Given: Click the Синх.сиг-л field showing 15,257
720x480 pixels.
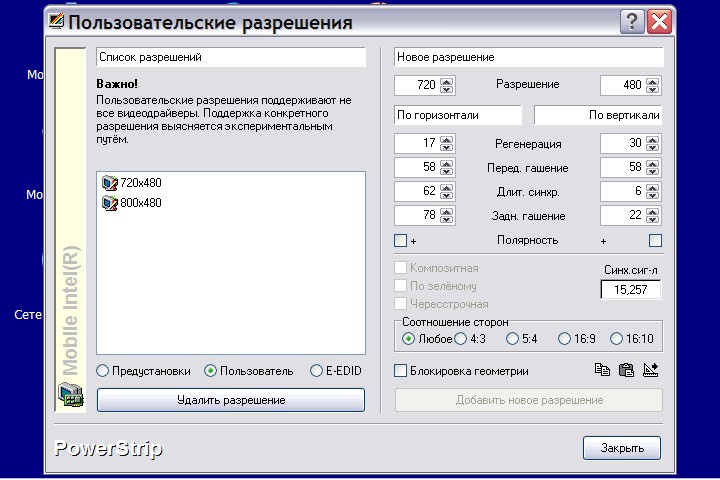Looking at the screenshot, I should click(x=630, y=289).
